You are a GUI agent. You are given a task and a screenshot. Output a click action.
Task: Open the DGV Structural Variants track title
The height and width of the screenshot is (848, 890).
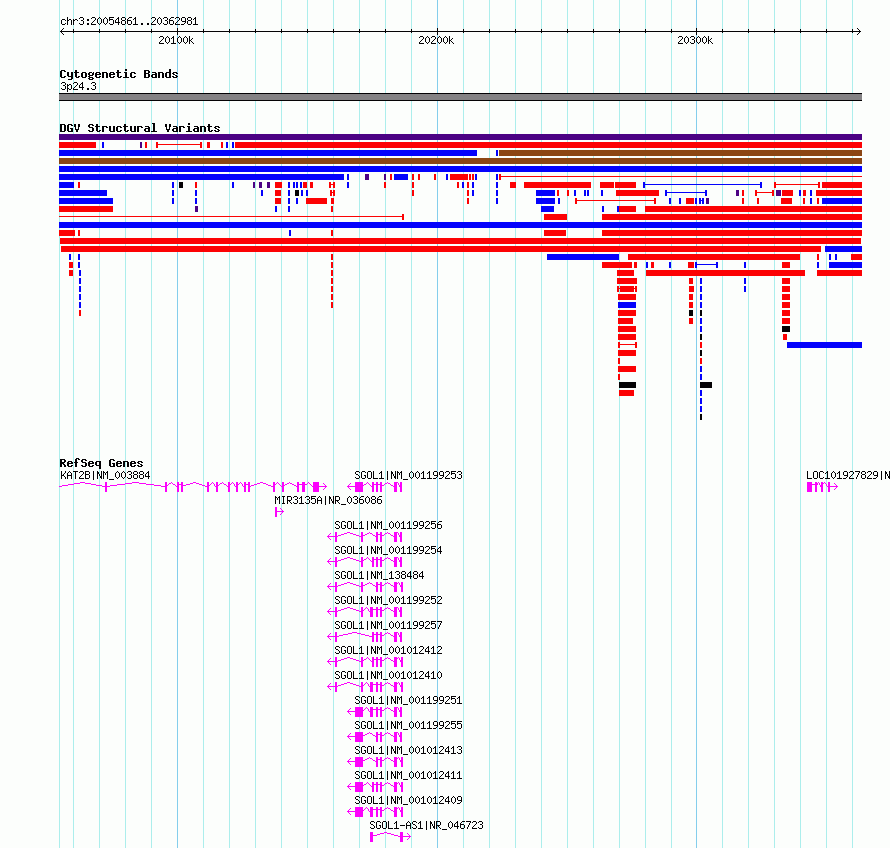pyautogui.click(x=140, y=128)
